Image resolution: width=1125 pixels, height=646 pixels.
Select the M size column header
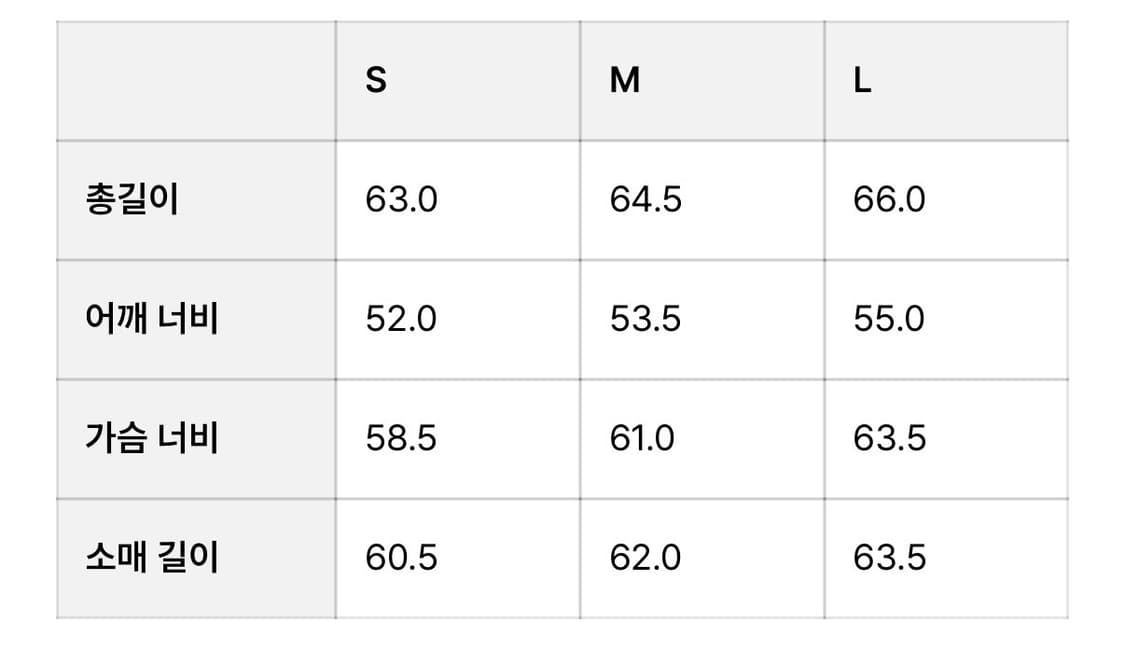point(625,81)
